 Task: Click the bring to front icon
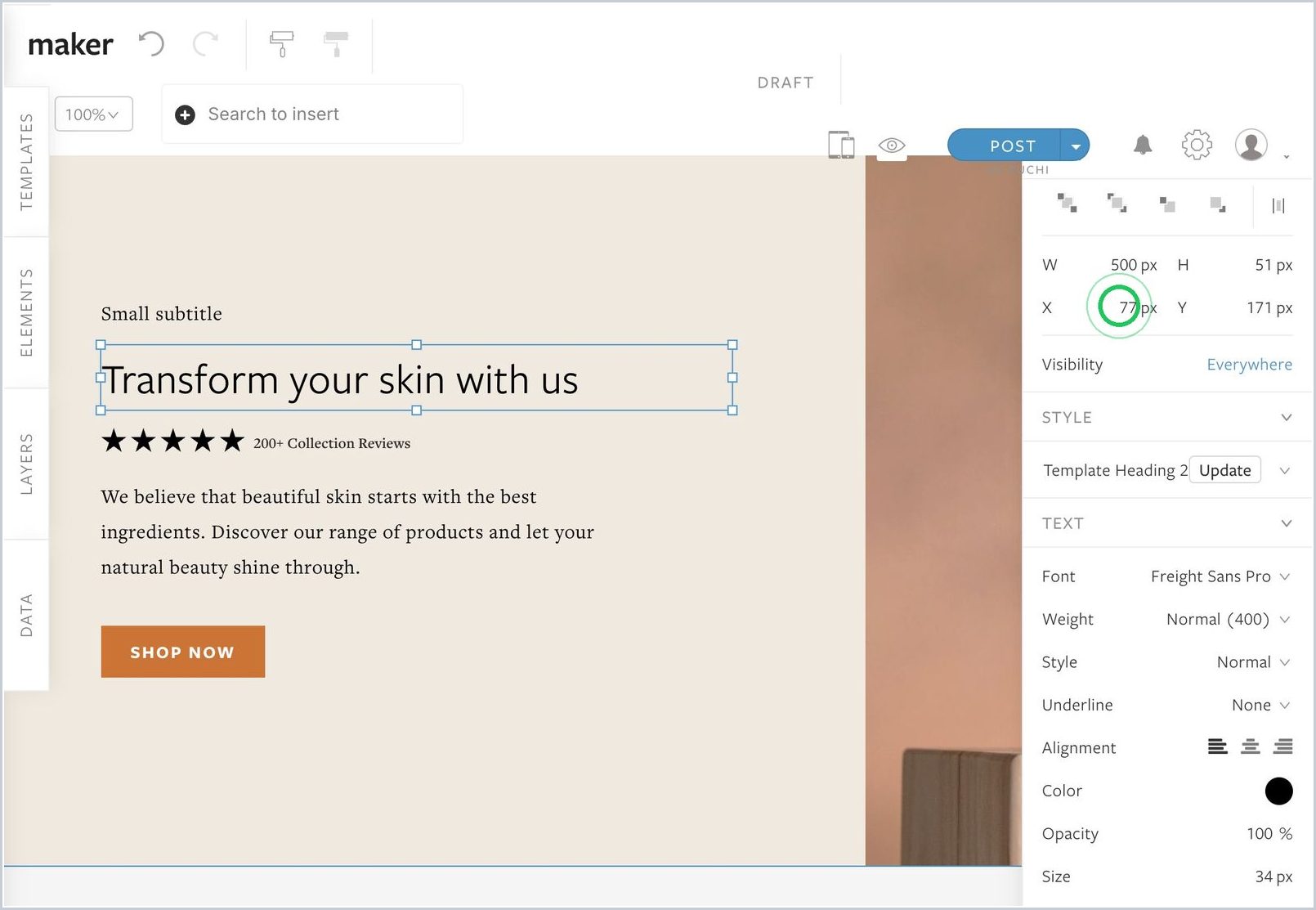(x=1067, y=204)
